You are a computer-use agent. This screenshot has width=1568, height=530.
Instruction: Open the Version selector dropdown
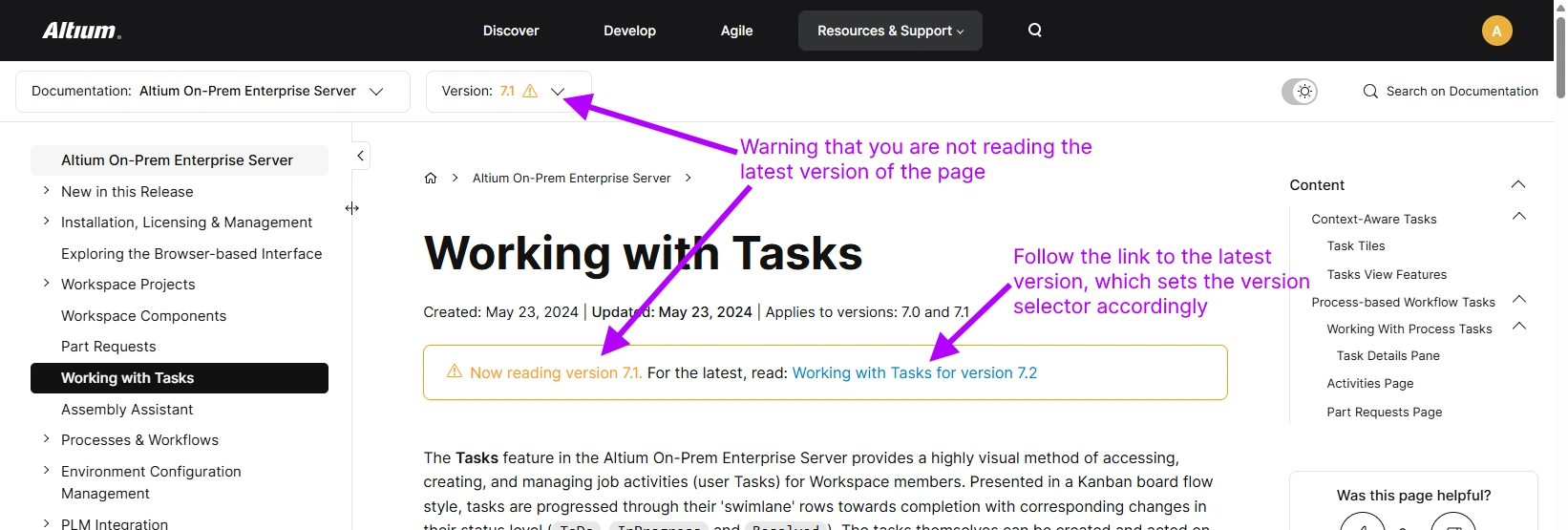click(x=558, y=92)
